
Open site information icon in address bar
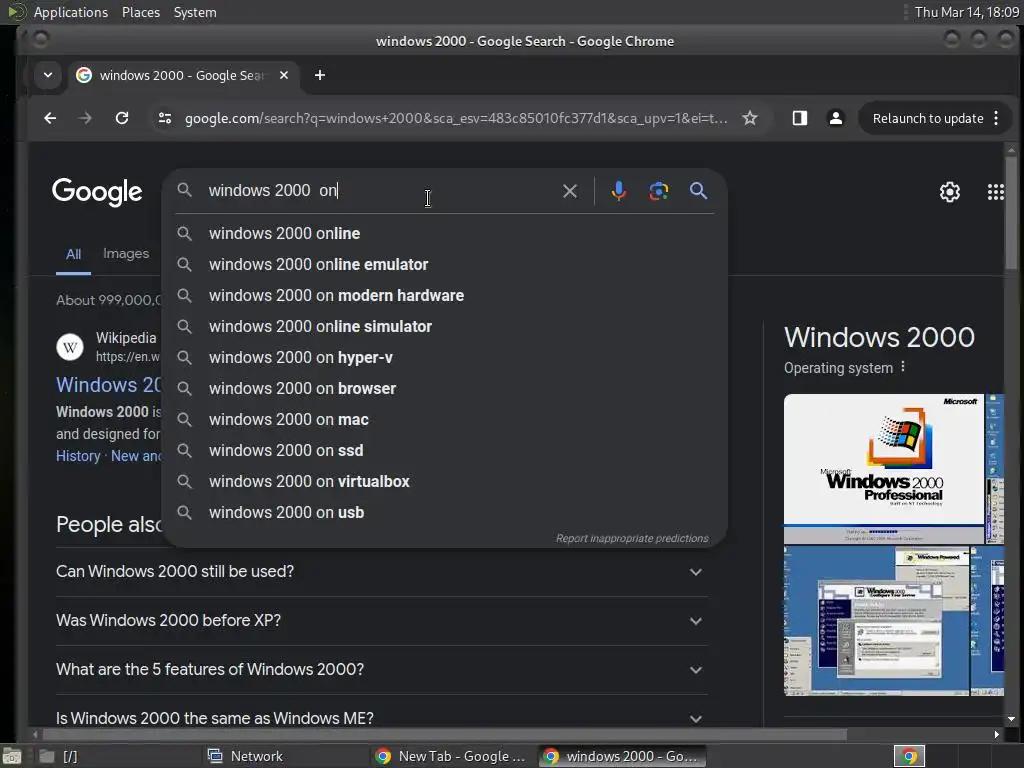click(x=165, y=118)
